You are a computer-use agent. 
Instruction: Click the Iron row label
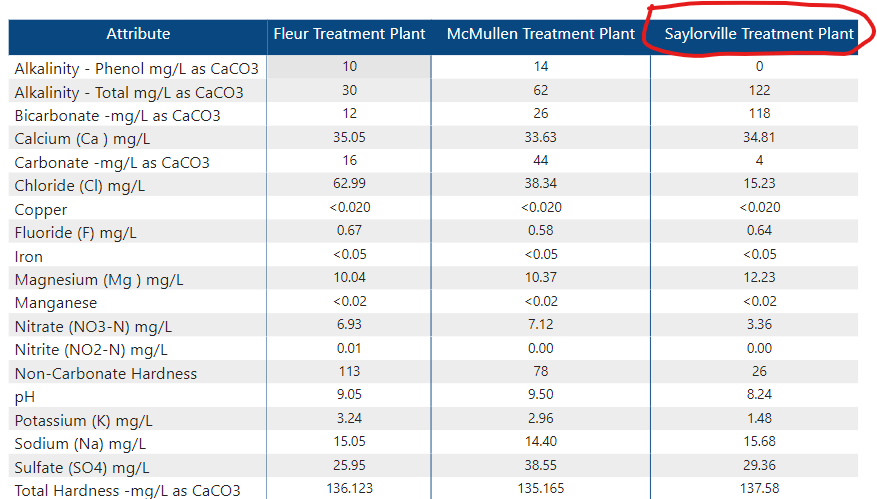[29, 257]
